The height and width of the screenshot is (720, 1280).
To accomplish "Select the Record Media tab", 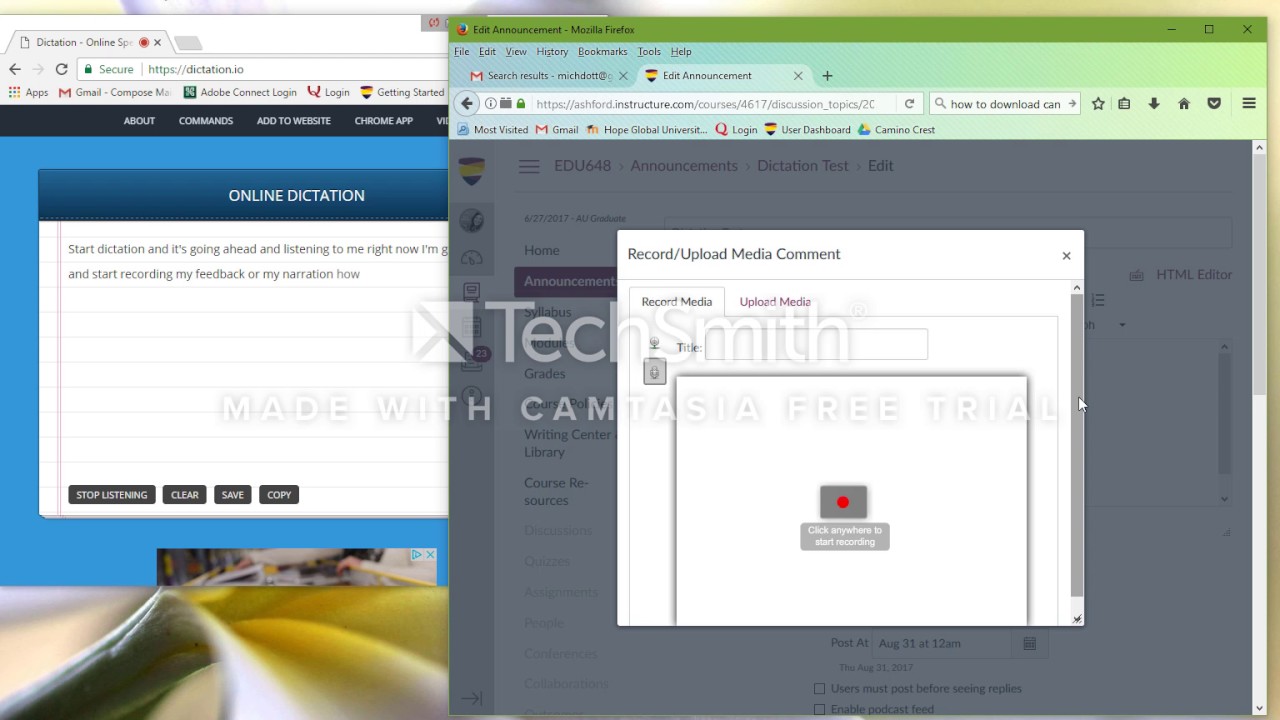I will click(677, 302).
